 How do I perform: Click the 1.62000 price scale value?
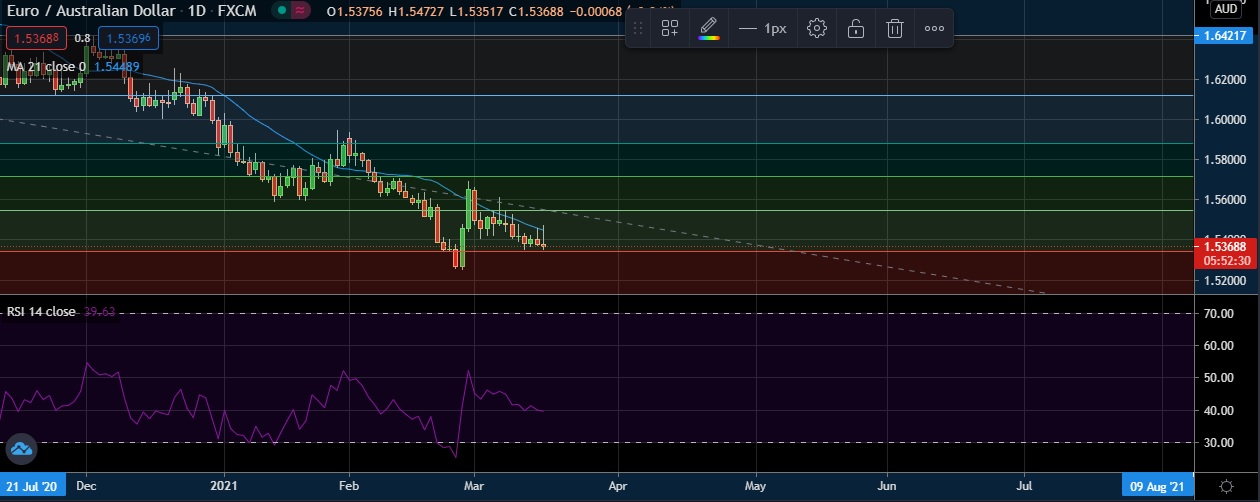coord(1225,79)
